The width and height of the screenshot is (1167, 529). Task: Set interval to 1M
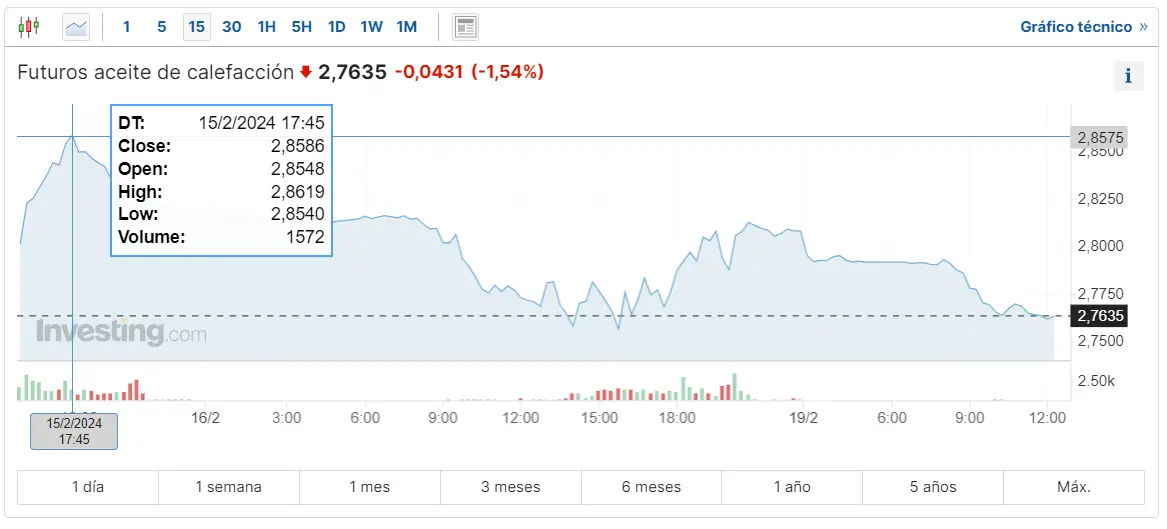tap(406, 27)
